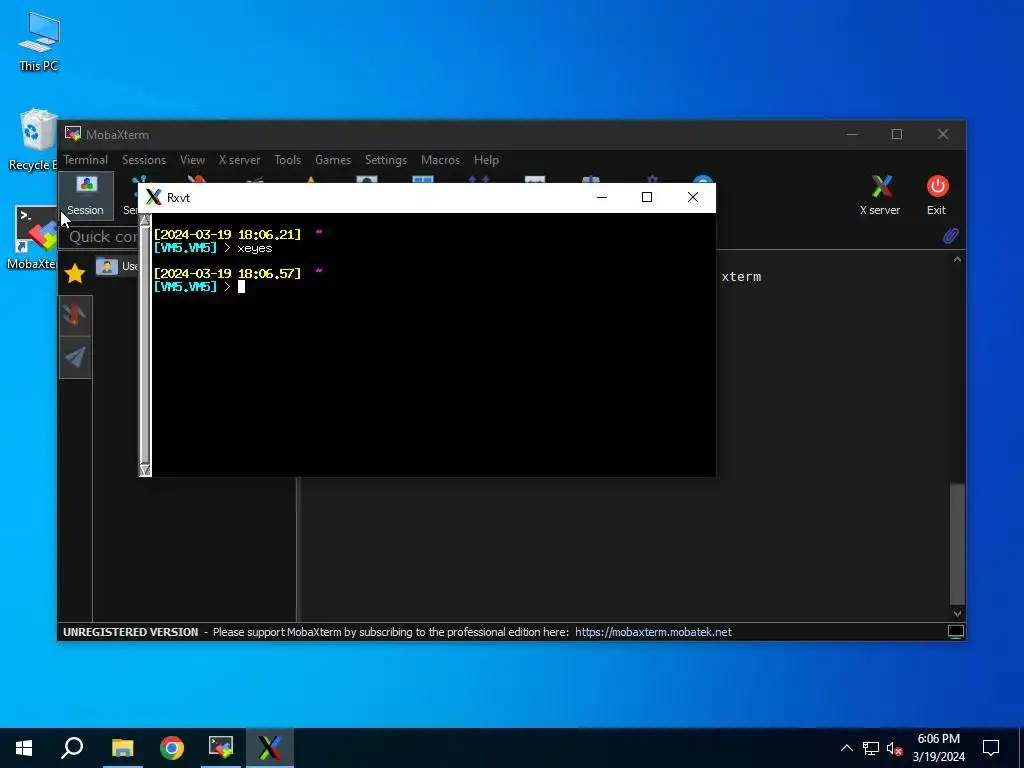Open the Games menu
This screenshot has height=768, width=1024.
point(333,160)
